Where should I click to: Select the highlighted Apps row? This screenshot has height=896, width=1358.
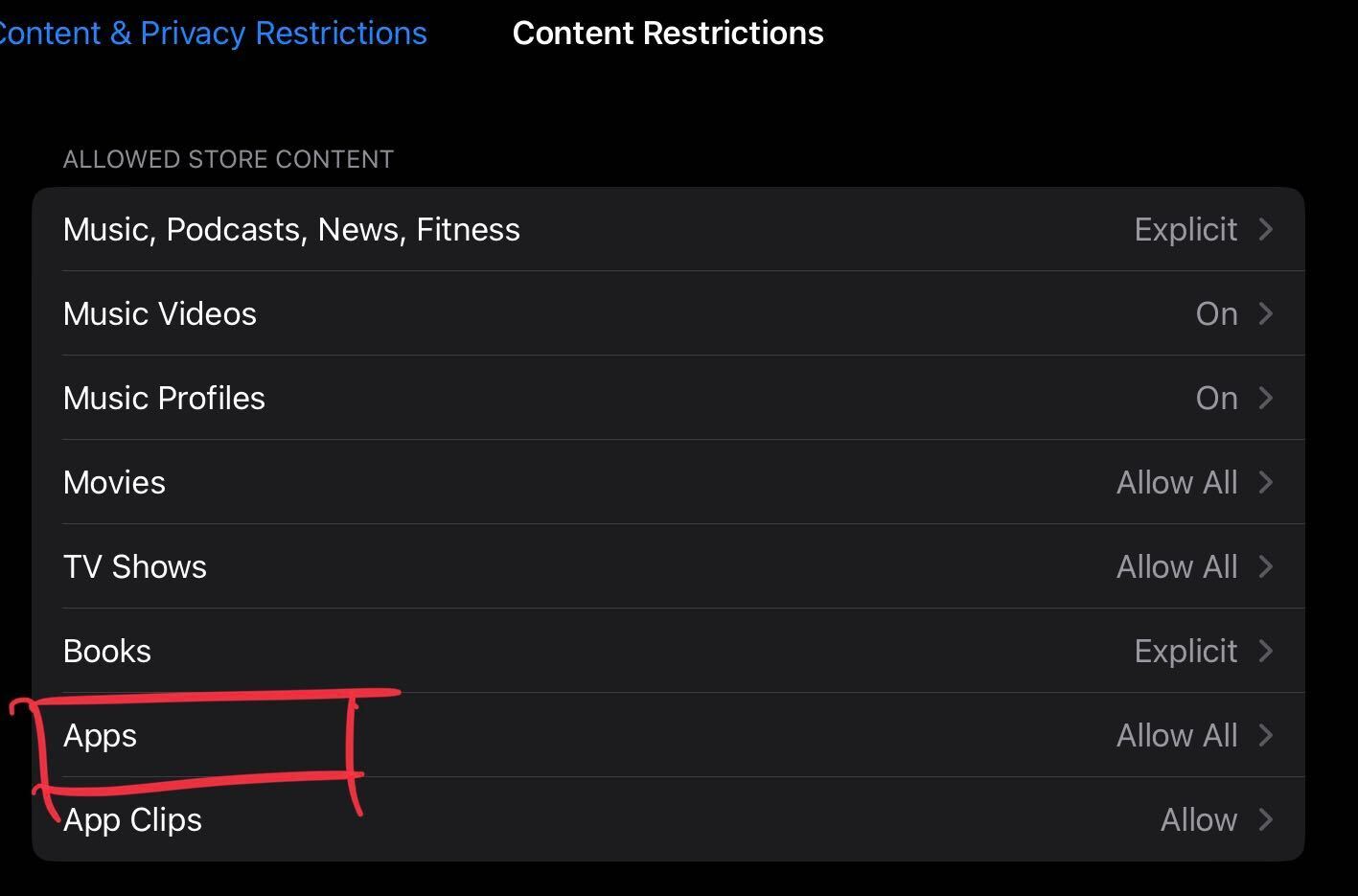[668, 735]
